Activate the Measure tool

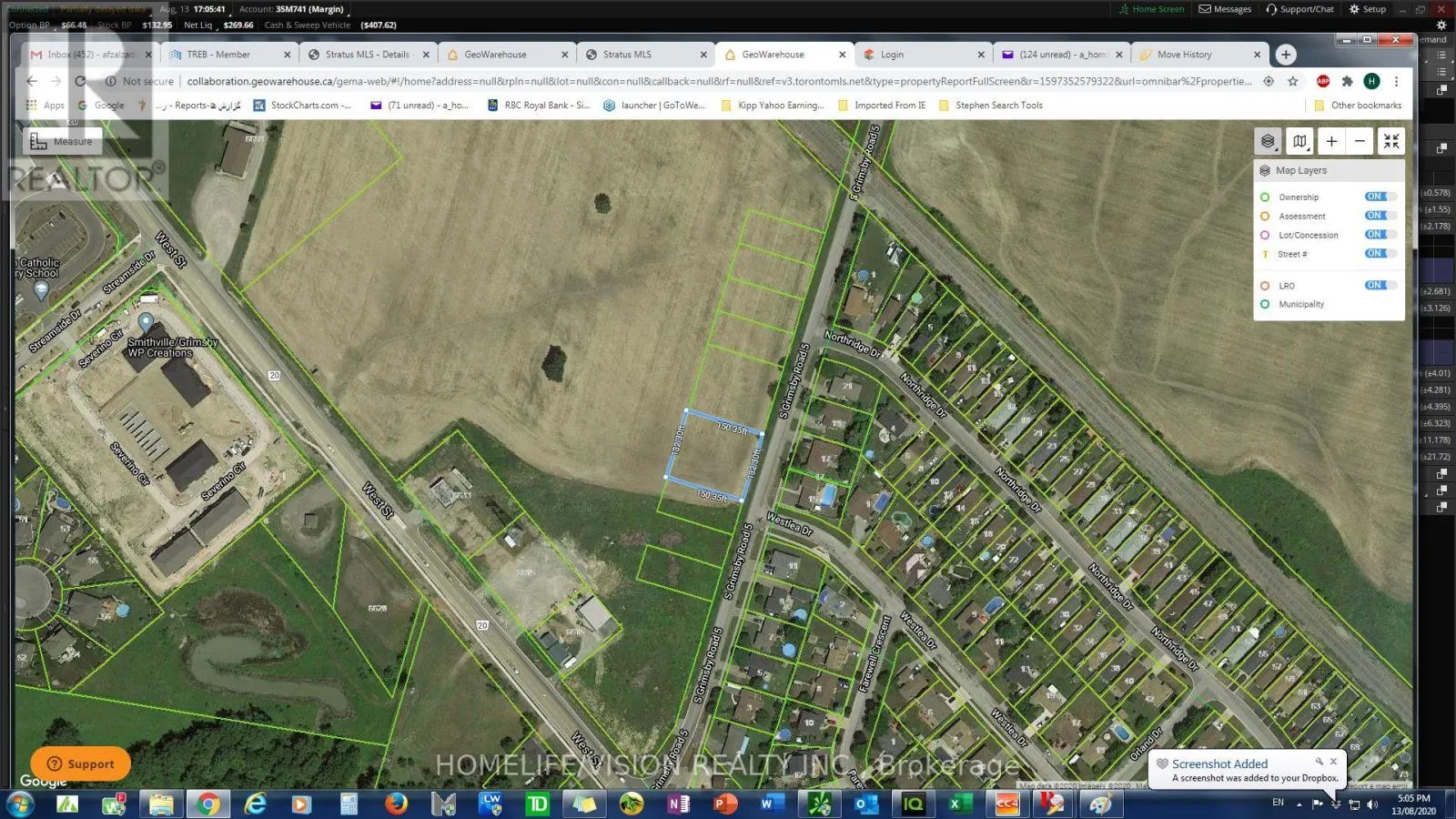[x=62, y=141]
